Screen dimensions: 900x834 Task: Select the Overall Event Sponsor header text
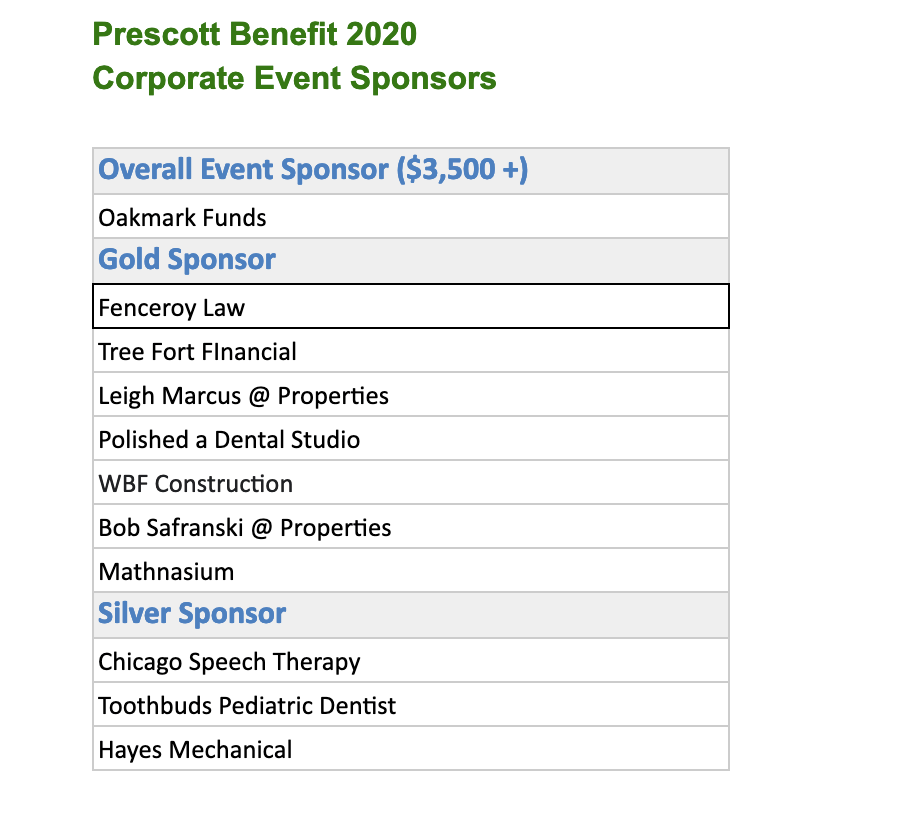coord(243,170)
